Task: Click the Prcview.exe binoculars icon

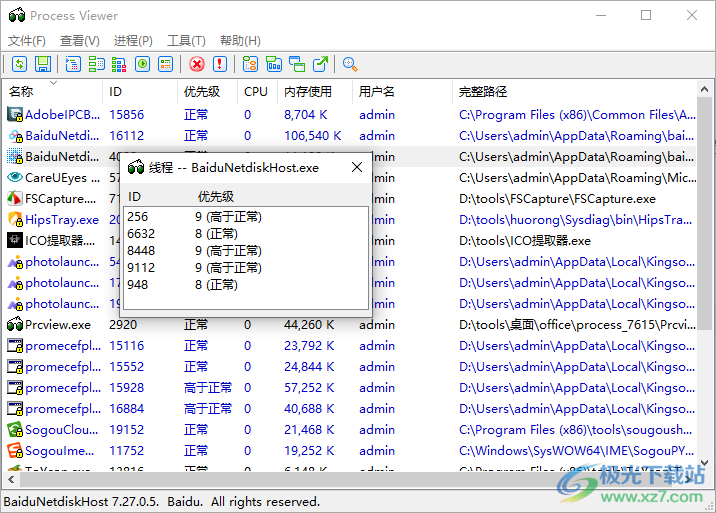Action: (x=15, y=325)
